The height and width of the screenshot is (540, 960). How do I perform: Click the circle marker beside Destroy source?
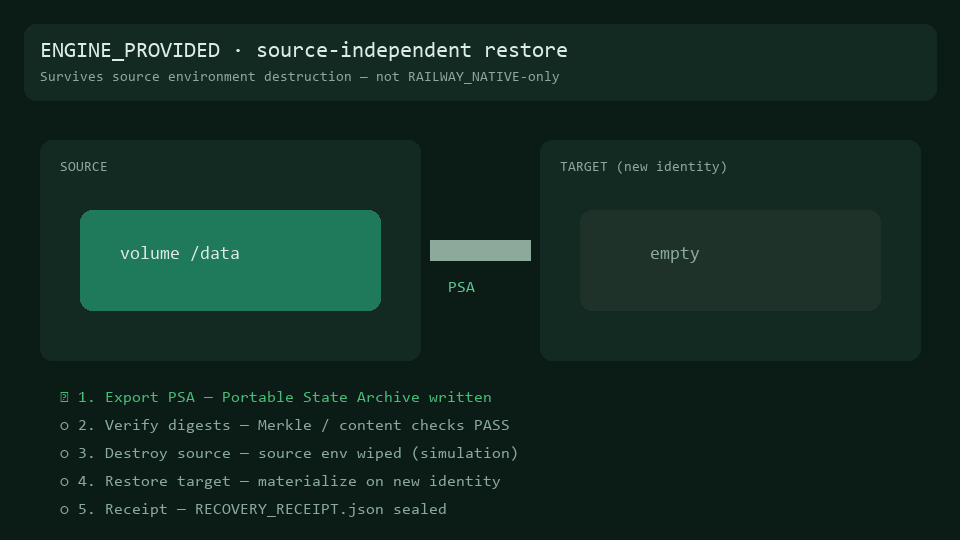[64, 454]
